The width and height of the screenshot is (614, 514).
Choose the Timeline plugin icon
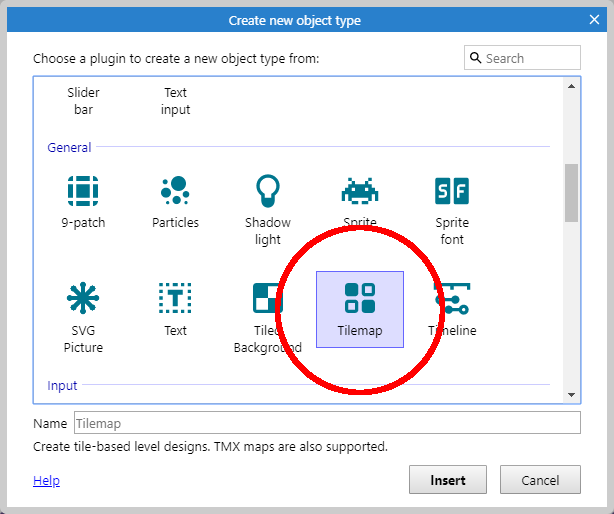(452, 298)
